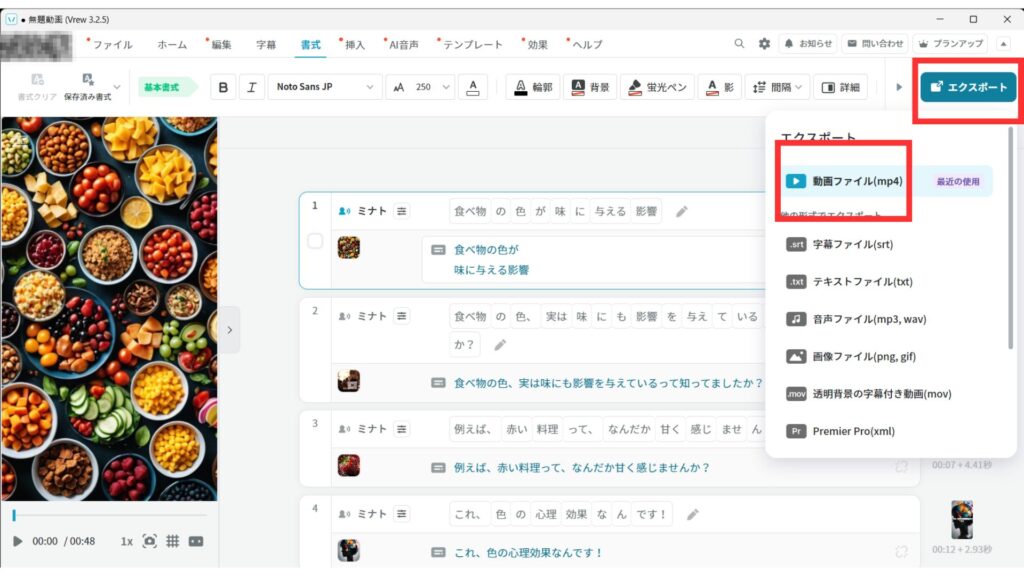Toggle the grid overlay icon below preview
1024x576 pixels.
(x=172, y=541)
